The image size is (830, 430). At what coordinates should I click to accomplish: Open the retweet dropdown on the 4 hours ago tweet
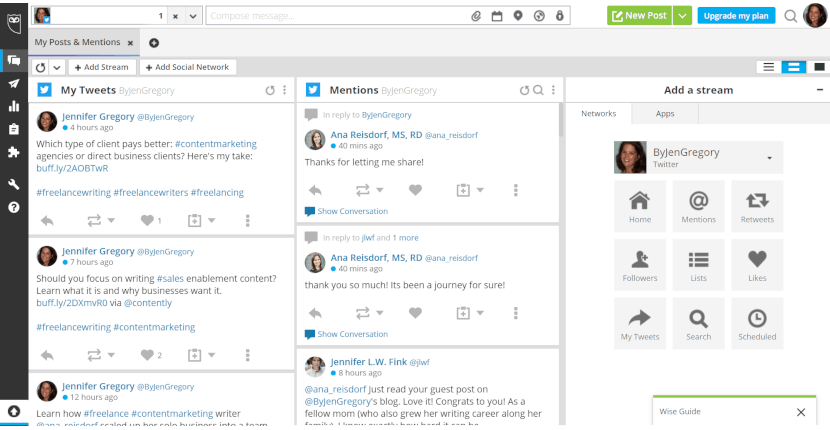point(111,220)
